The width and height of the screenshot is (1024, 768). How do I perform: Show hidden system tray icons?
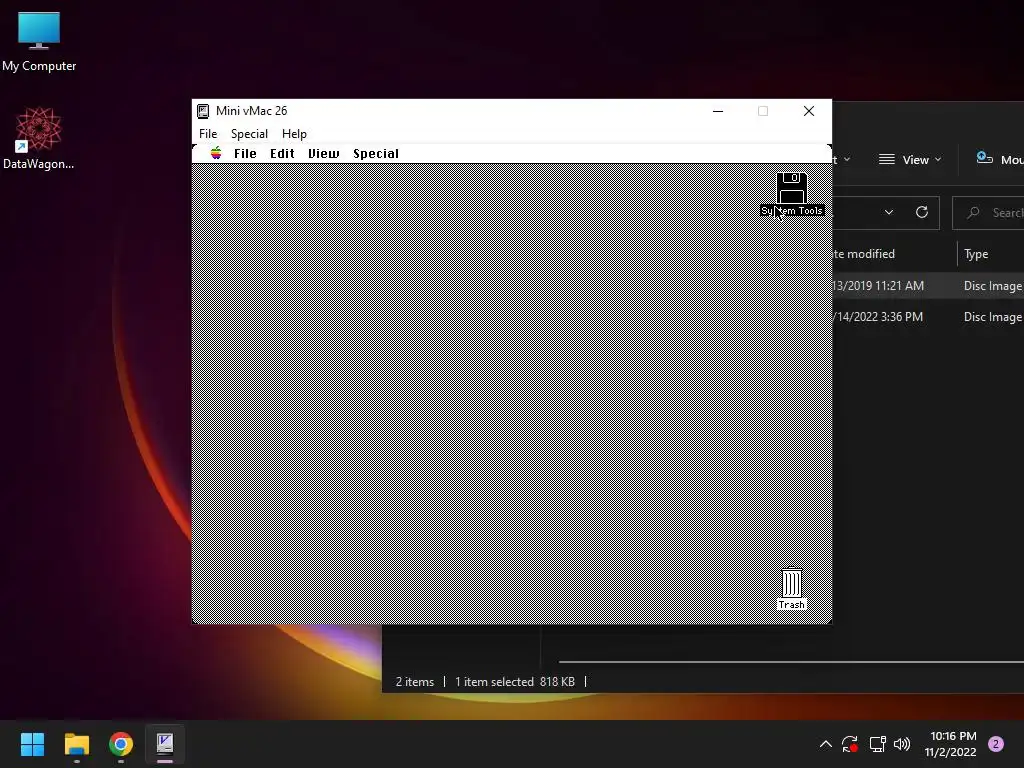pos(825,744)
